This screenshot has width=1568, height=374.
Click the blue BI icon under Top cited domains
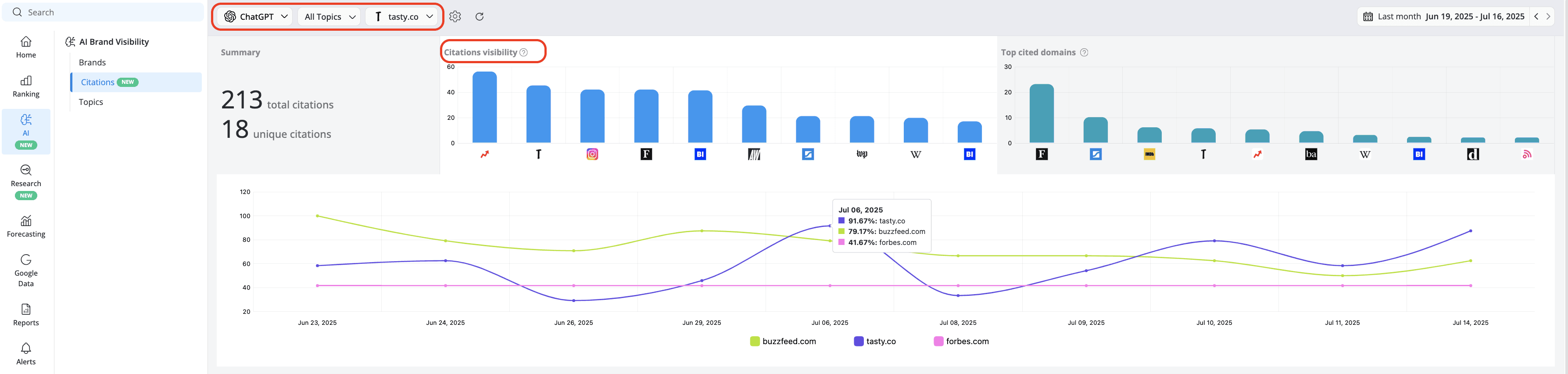click(1419, 154)
